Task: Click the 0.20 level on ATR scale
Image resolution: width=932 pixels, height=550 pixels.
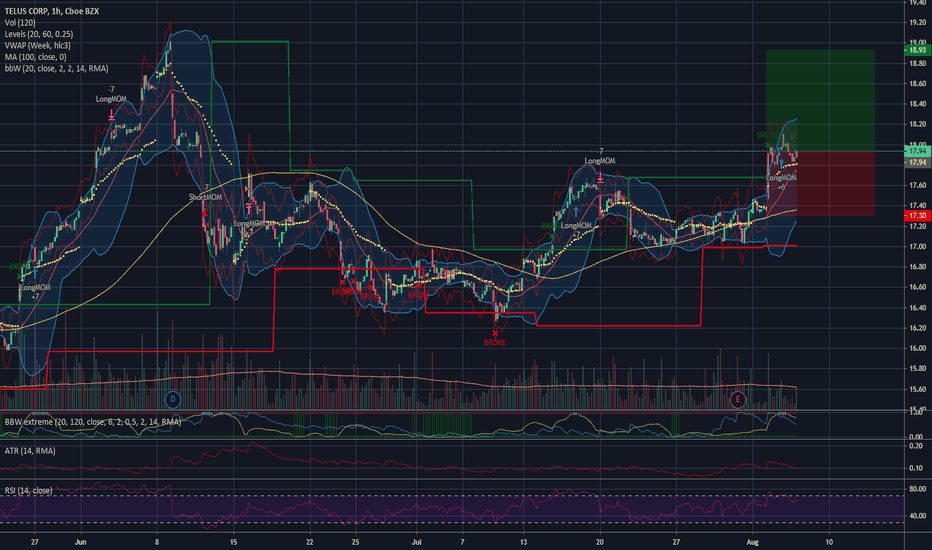Action: (916, 445)
